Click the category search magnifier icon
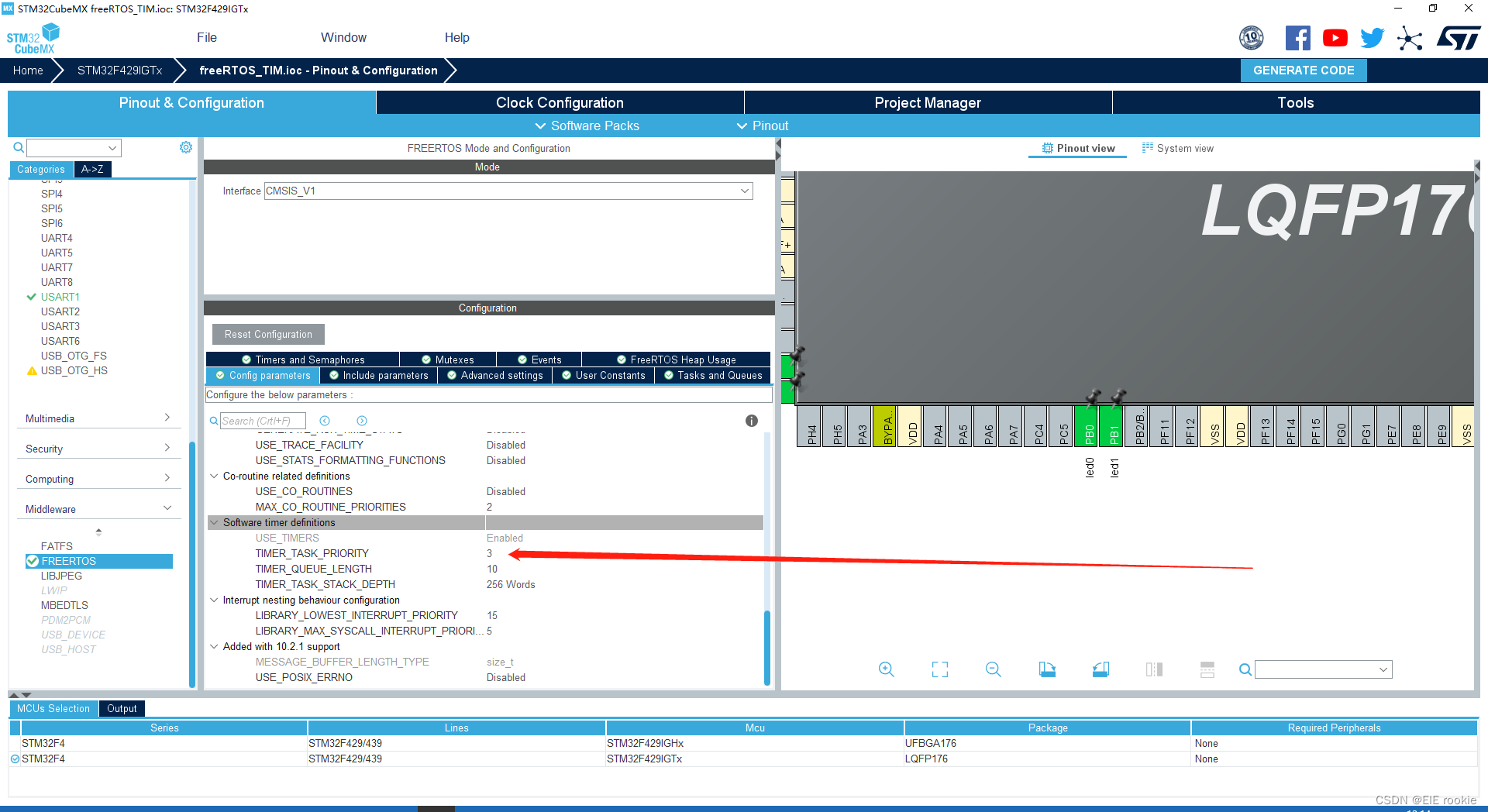Viewport: 1488px width, 812px height. (x=19, y=147)
